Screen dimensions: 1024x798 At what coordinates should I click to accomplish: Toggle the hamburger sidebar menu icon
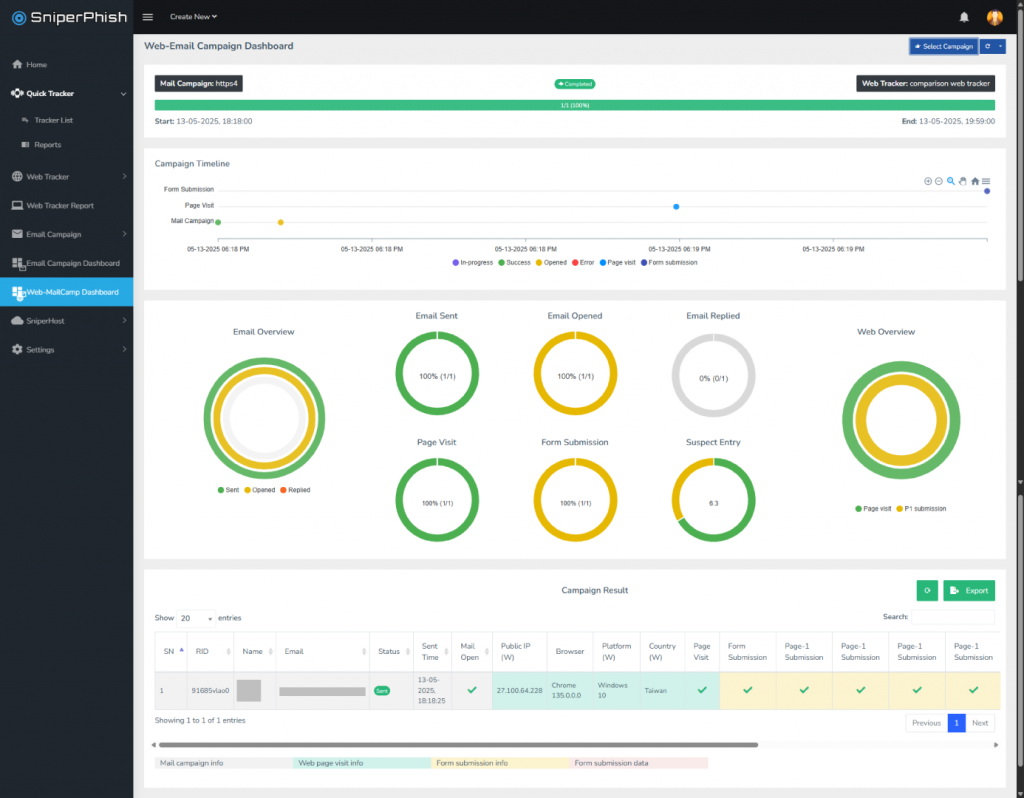coord(148,17)
